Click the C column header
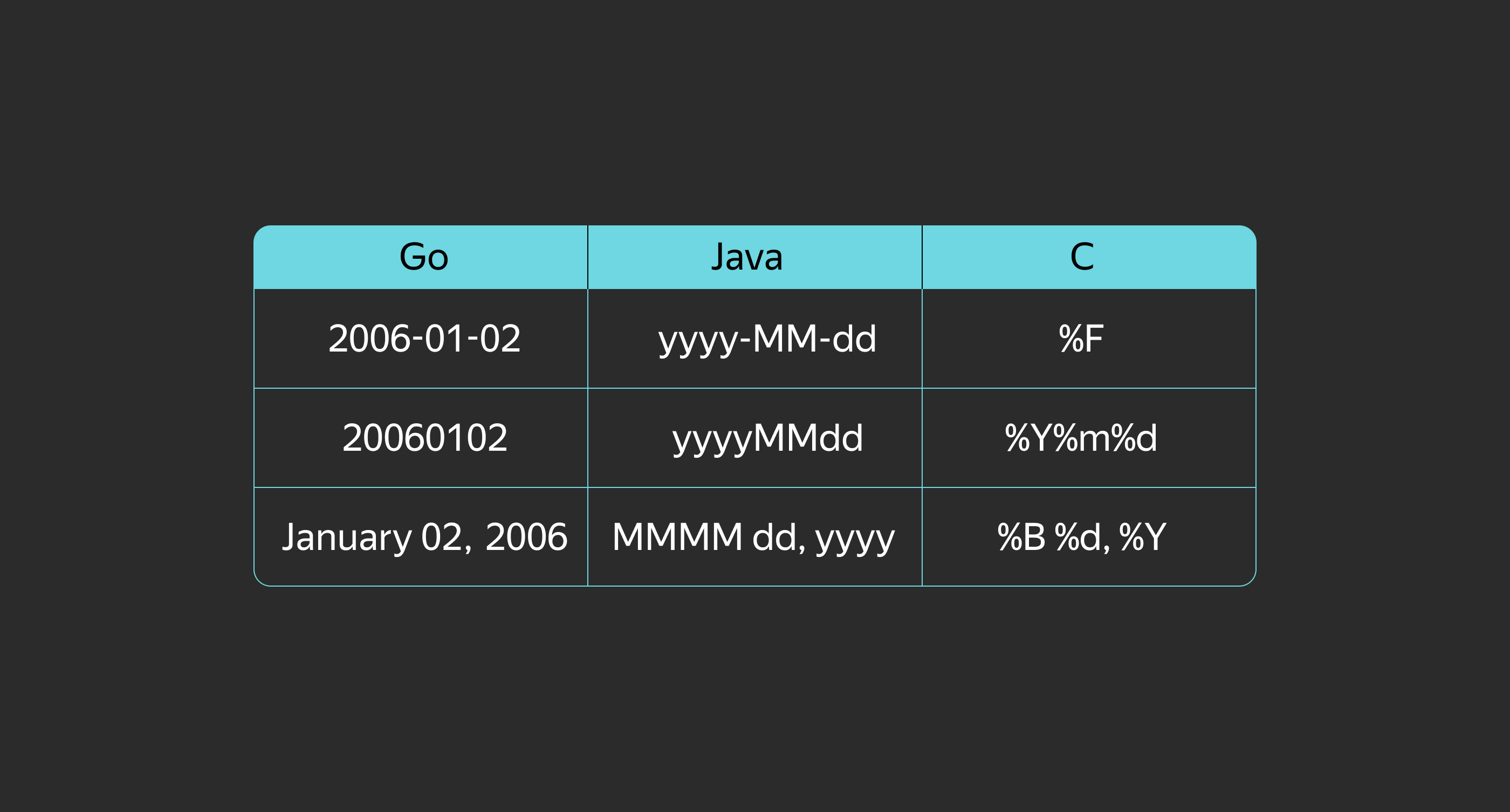1510x812 pixels. (x=1089, y=257)
